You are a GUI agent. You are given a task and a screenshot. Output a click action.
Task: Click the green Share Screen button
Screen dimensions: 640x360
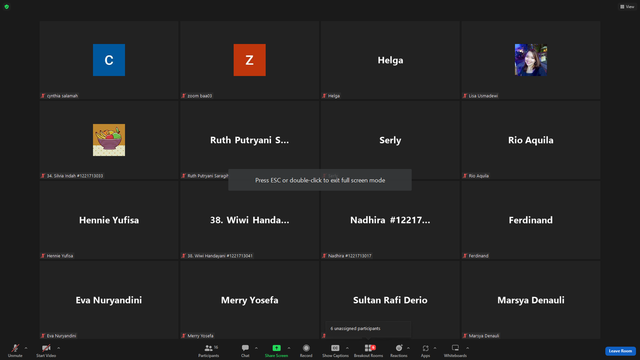click(276, 350)
